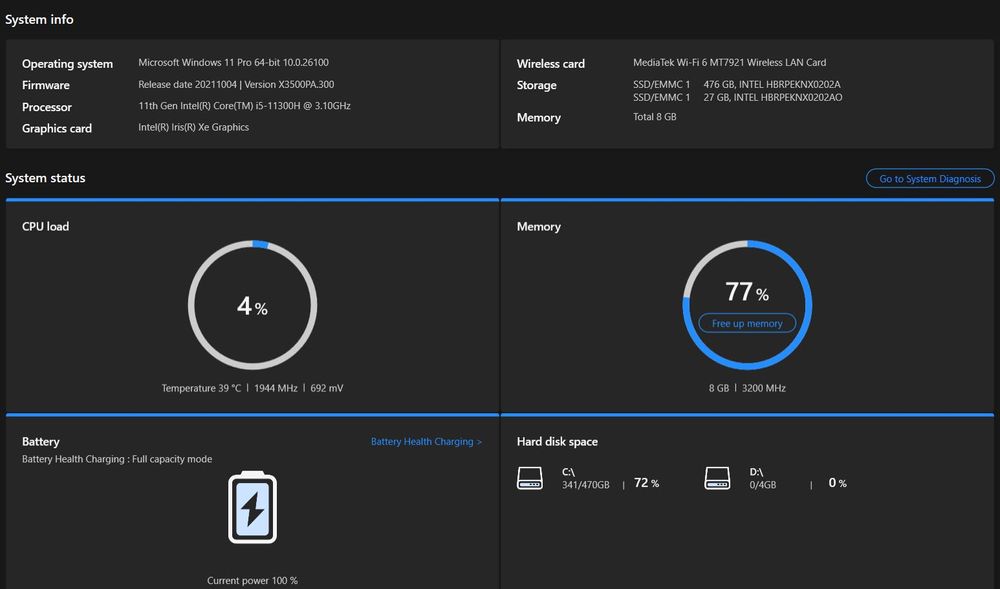Viewport: 1000px width, 589px height.
Task: Click the charging battery icon
Action: 253,507
